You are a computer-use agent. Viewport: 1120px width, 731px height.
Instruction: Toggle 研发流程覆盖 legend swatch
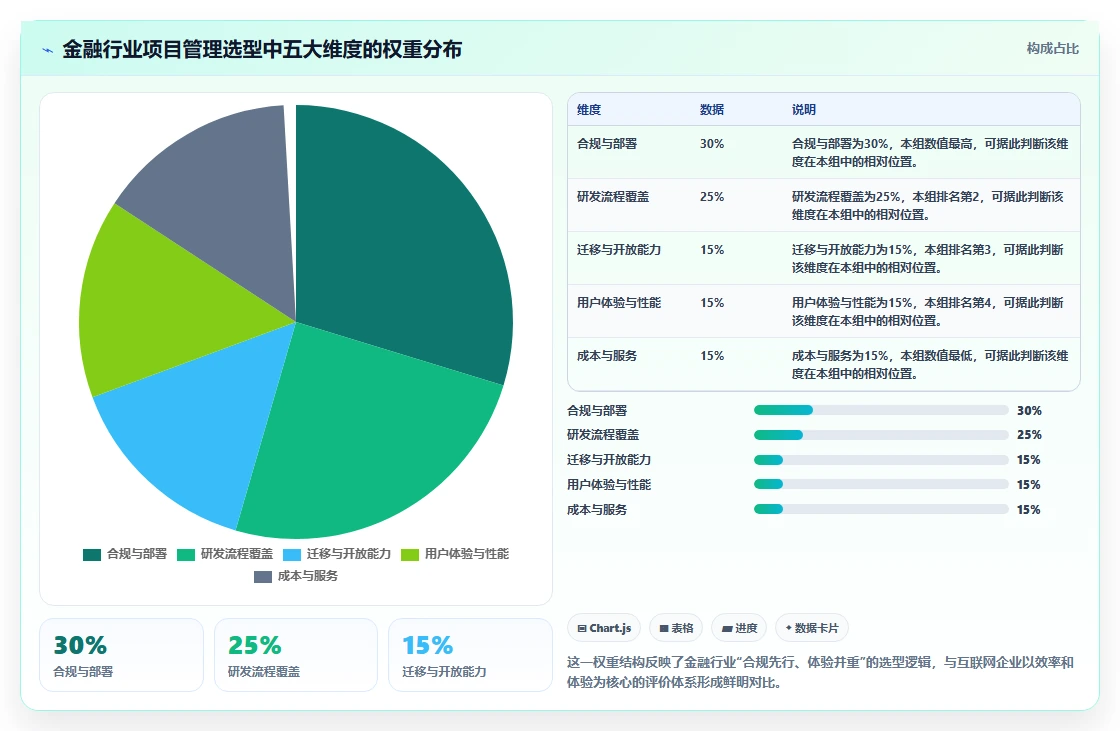[x=186, y=555]
